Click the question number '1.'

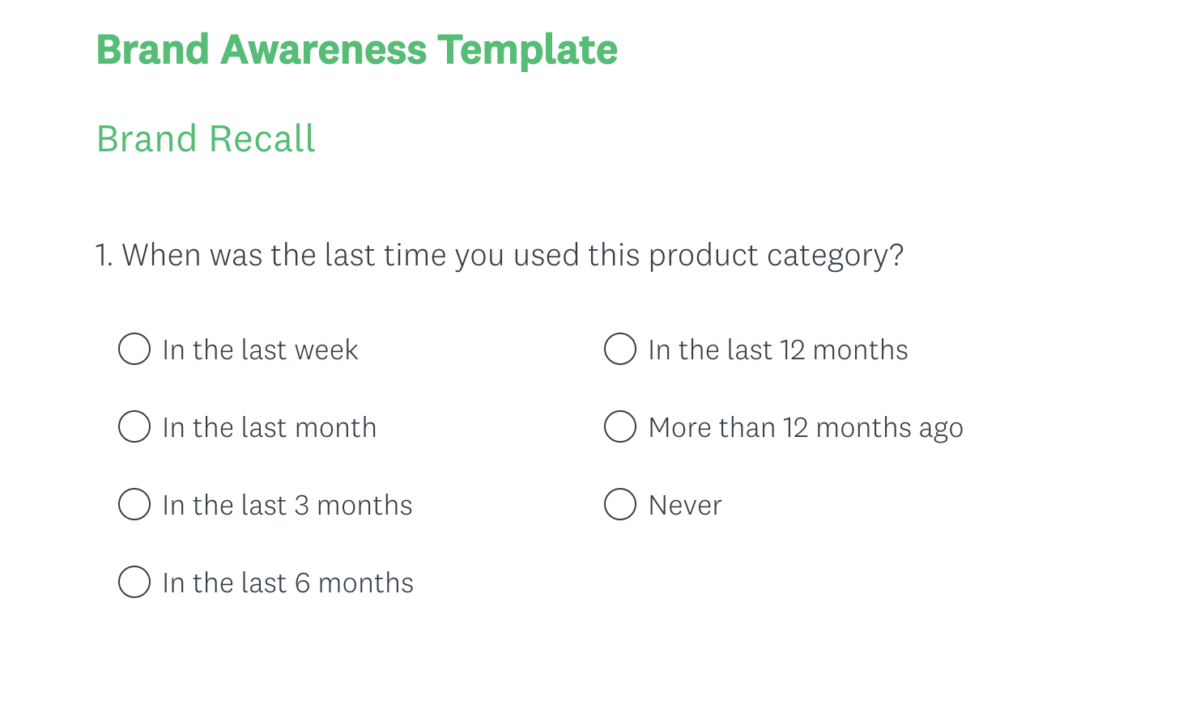click(105, 255)
